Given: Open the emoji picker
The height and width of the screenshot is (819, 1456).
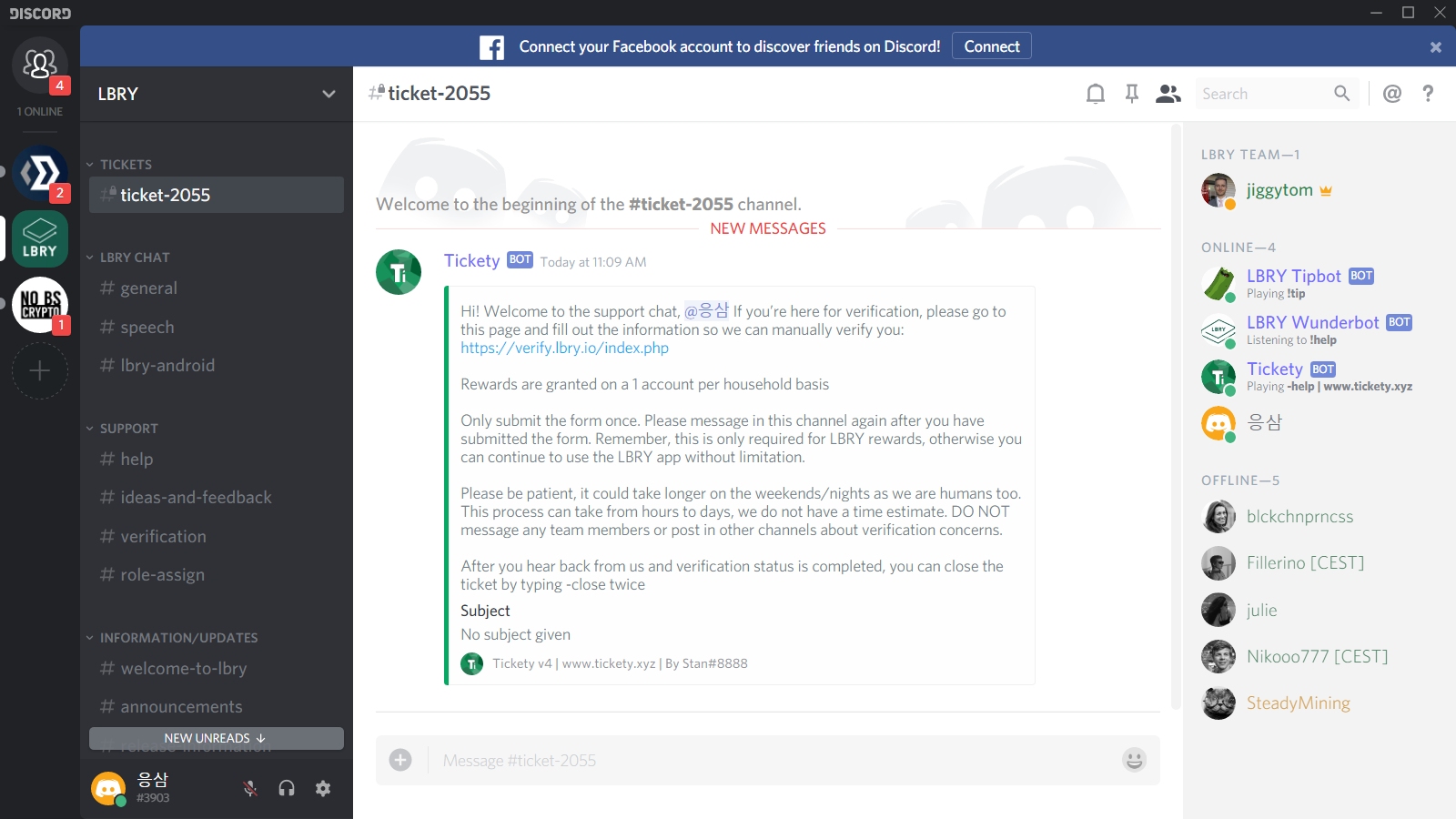Looking at the screenshot, I should click(1134, 760).
